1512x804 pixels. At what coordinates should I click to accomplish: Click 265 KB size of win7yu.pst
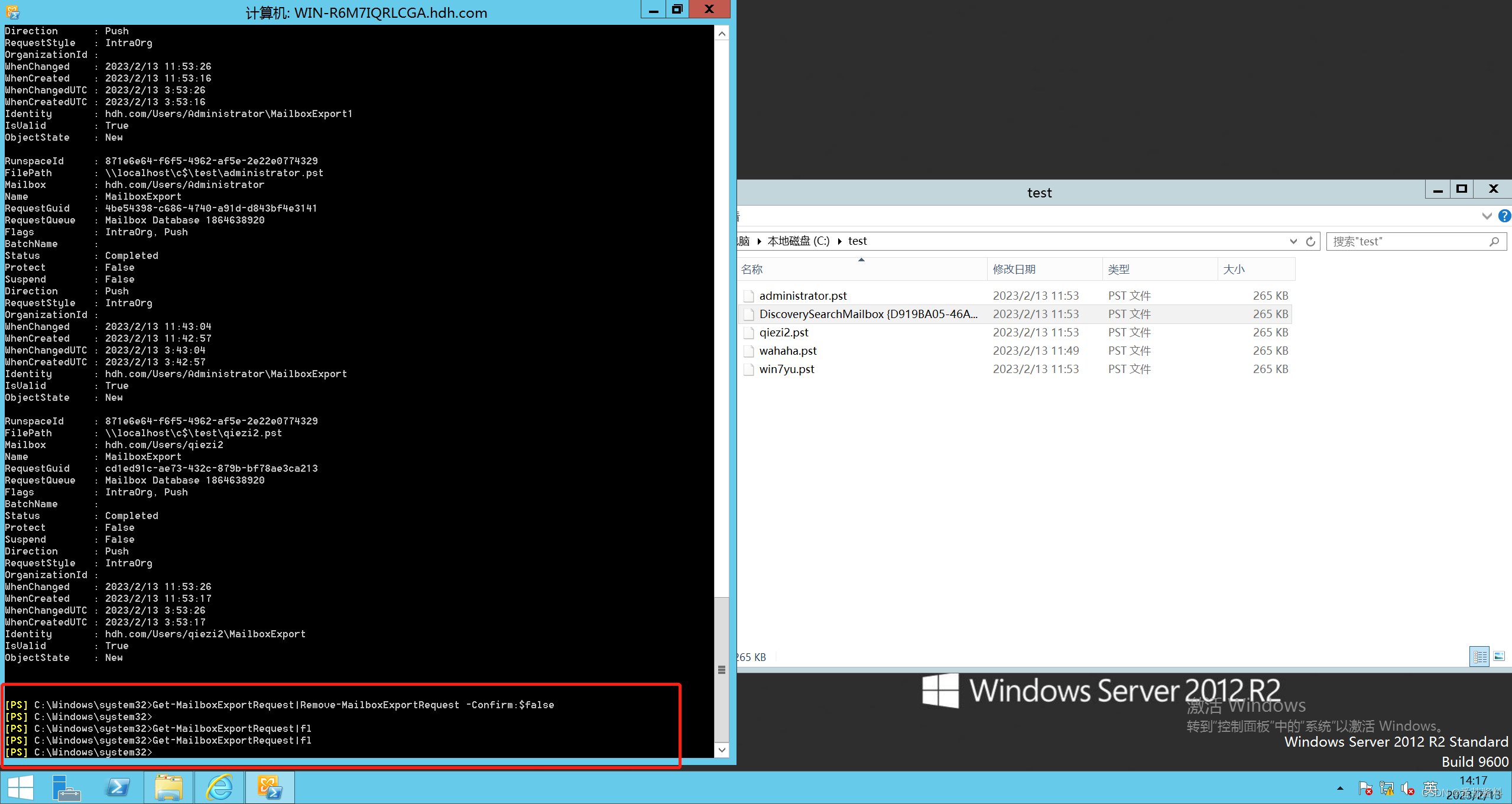coord(1270,369)
